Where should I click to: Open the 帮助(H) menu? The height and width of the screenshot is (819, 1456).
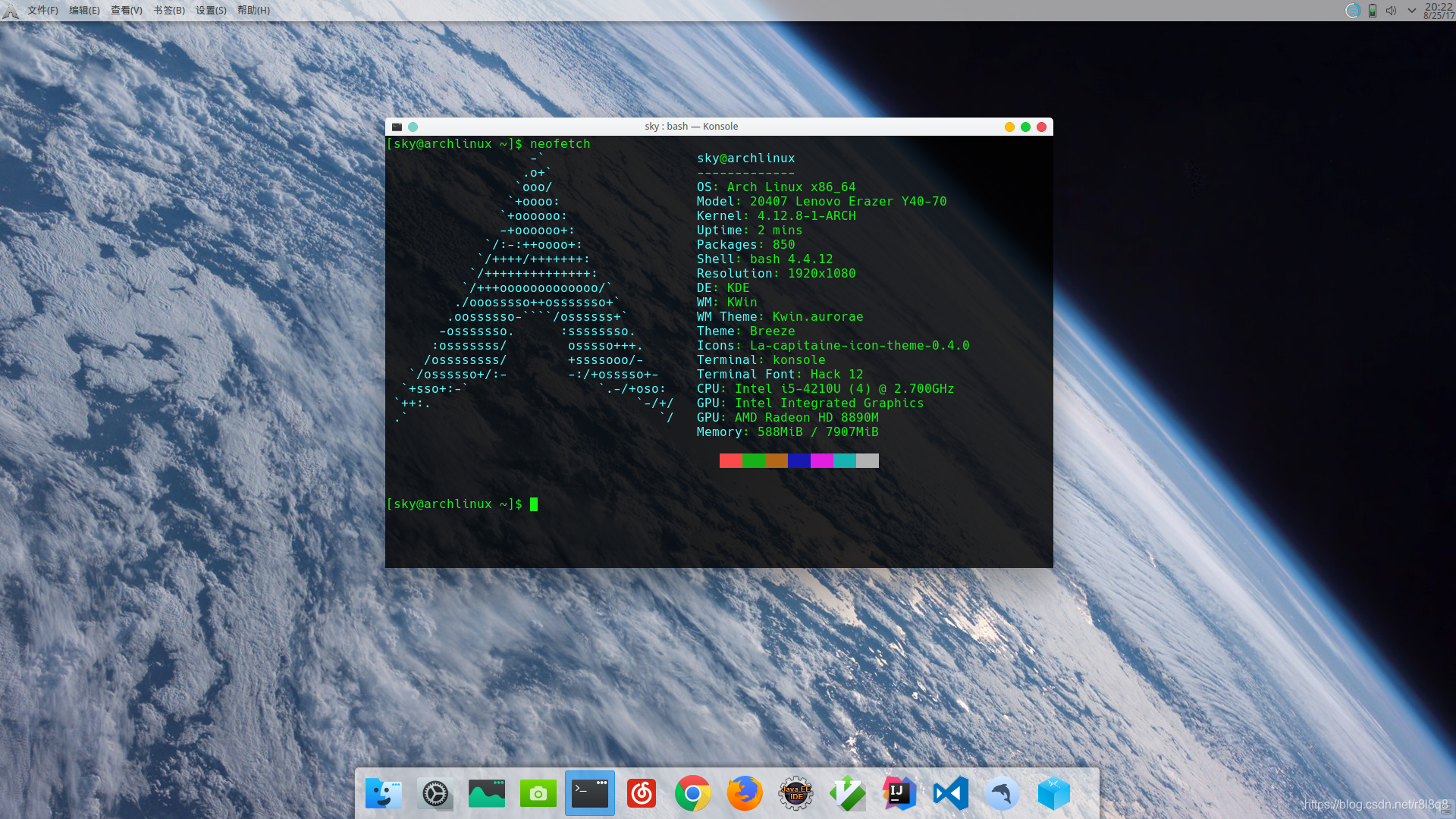[x=253, y=11]
